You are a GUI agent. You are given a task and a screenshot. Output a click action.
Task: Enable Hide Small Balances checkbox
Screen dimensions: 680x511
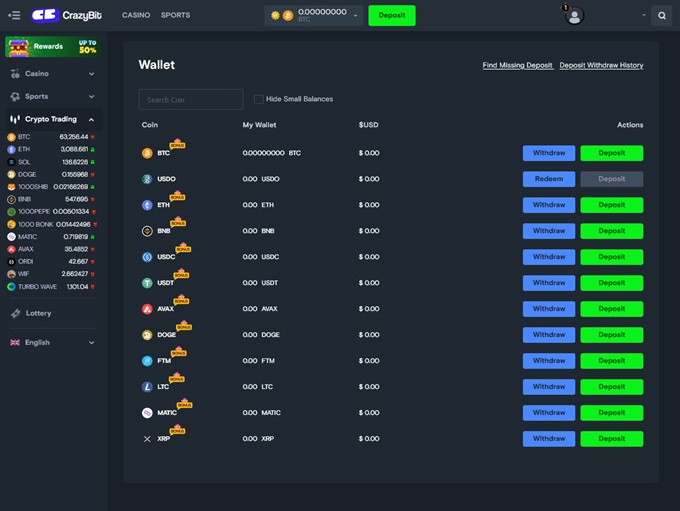click(x=259, y=99)
